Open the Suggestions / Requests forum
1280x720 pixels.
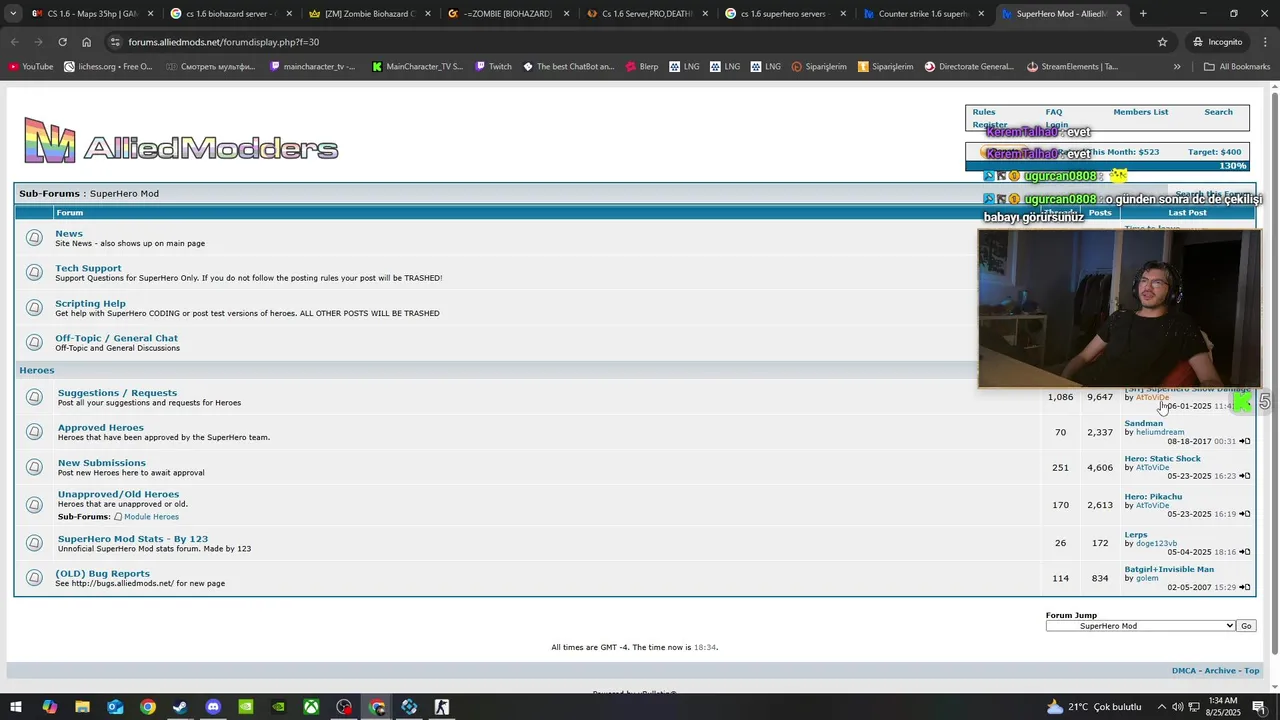[117, 393]
